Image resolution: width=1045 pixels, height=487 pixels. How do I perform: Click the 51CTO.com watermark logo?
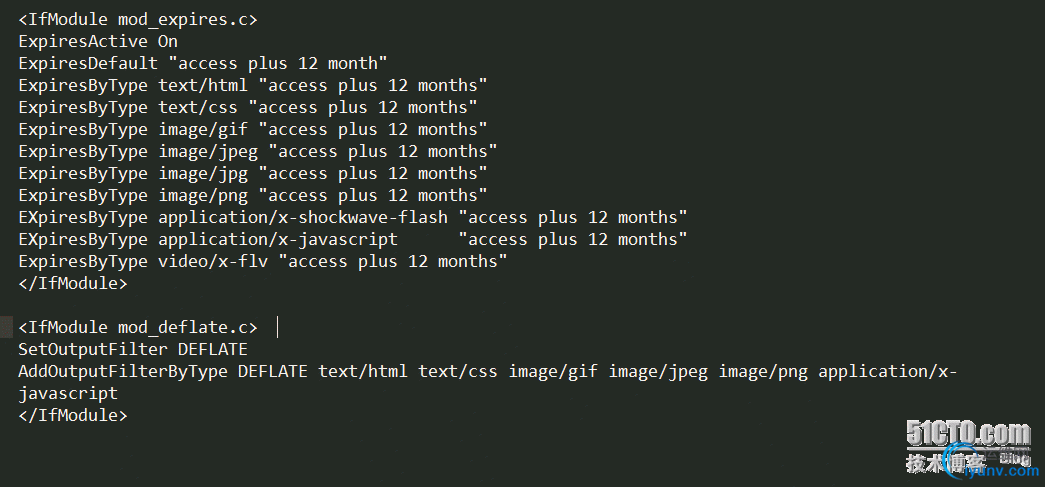tap(968, 435)
